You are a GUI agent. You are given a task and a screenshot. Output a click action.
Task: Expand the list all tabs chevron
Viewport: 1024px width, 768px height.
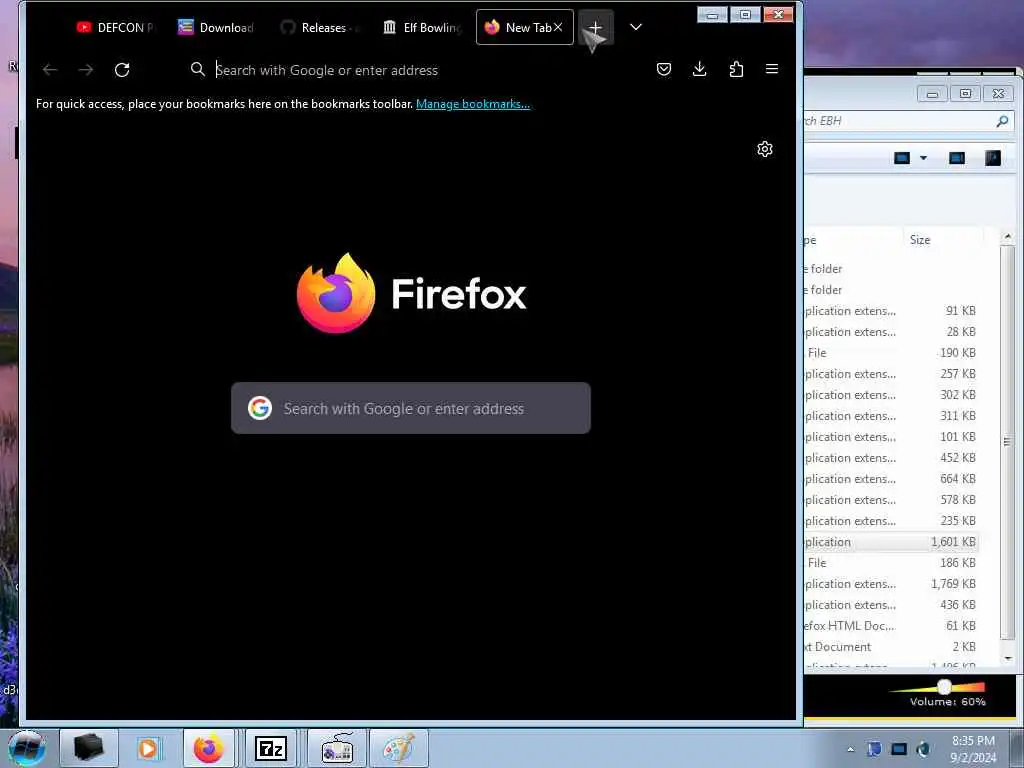(x=635, y=27)
